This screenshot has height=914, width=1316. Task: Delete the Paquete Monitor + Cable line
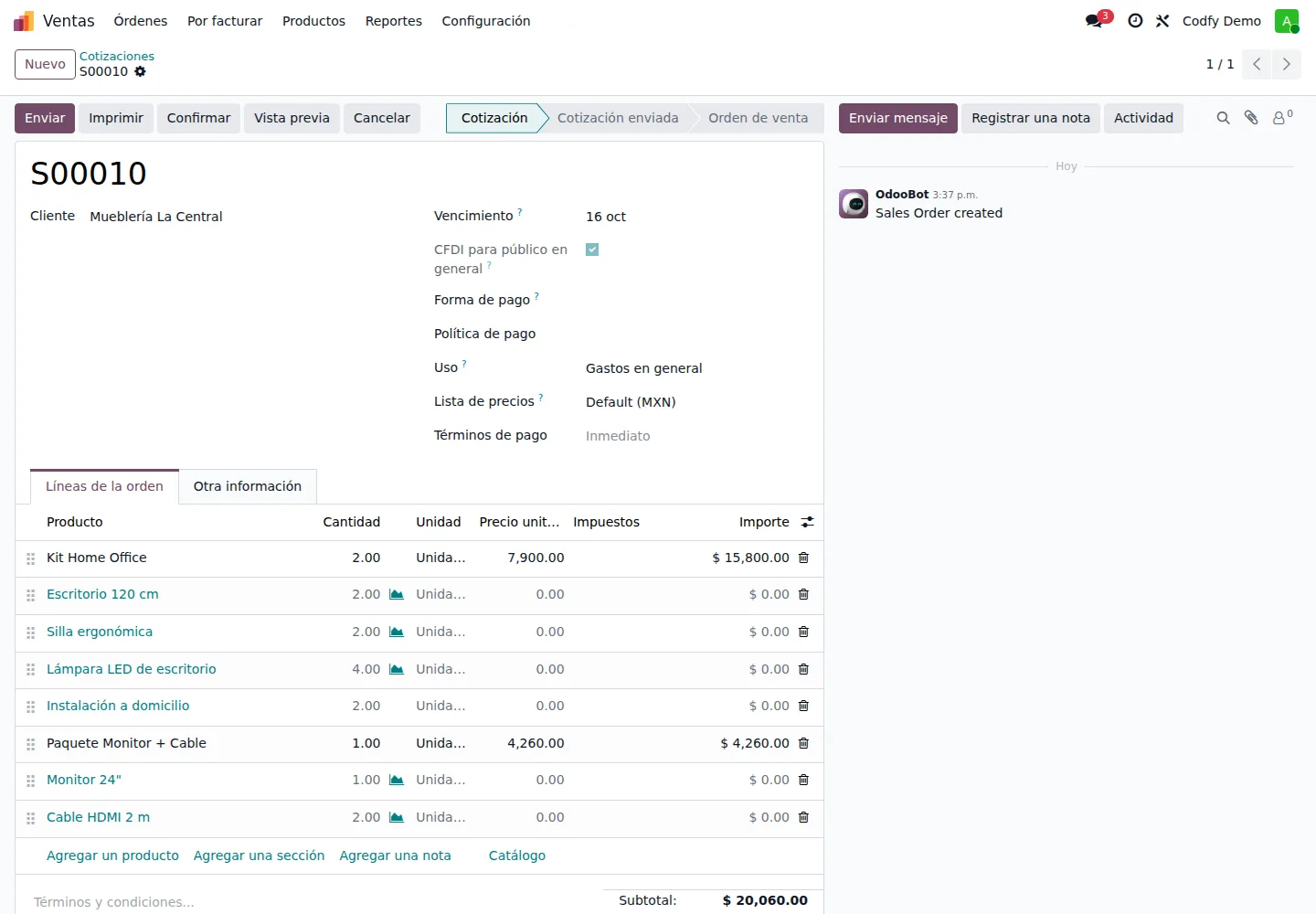click(x=804, y=743)
